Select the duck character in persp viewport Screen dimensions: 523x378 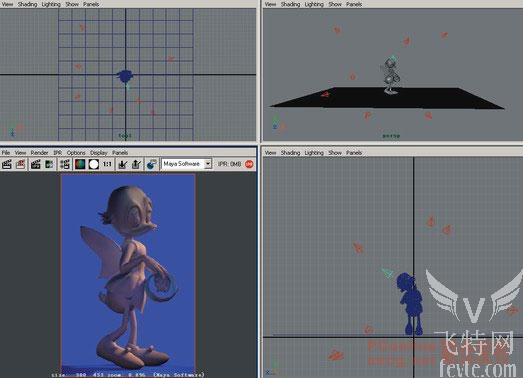(390, 75)
